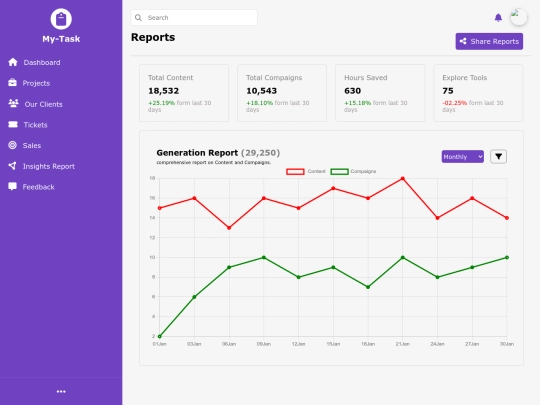Click the red Content point at 21Jan
540x405 pixels.
tap(403, 178)
